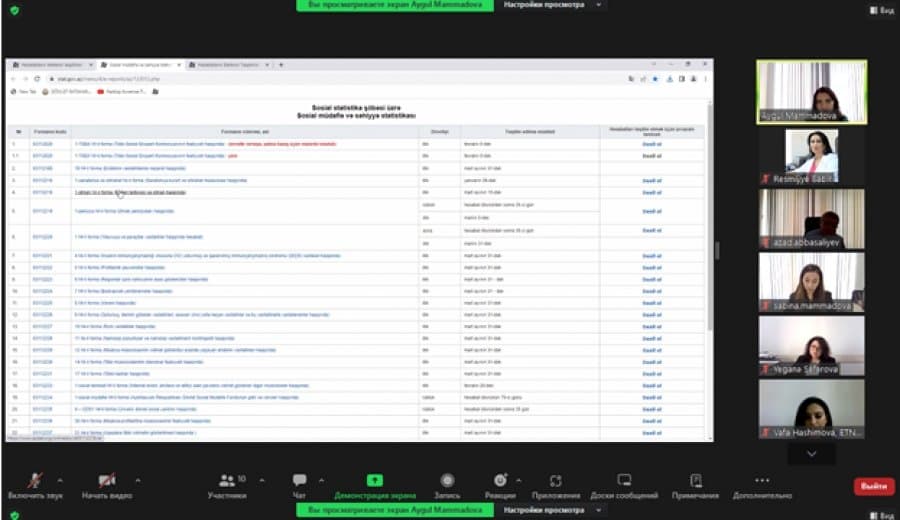
Task: Click Daxil ol link in table row 12
Action: (x=651, y=315)
